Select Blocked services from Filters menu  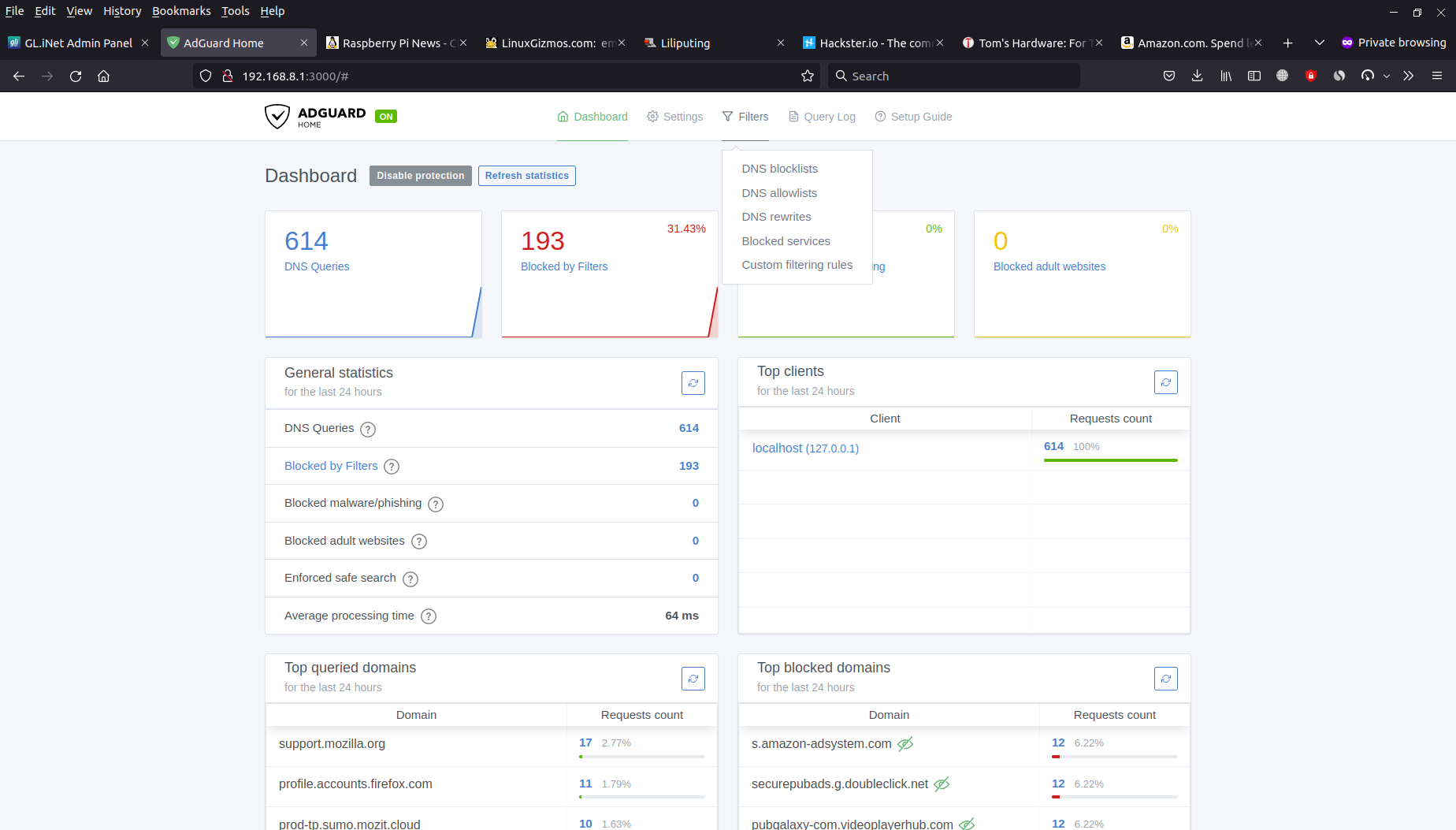(x=786, y=241)
